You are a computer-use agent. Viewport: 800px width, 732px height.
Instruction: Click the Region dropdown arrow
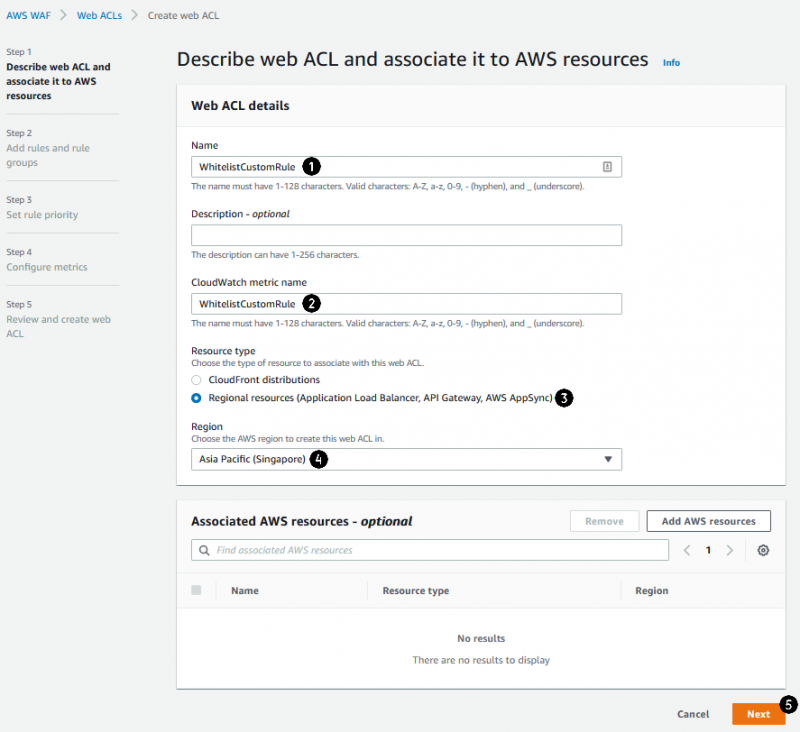pos(607,459)
